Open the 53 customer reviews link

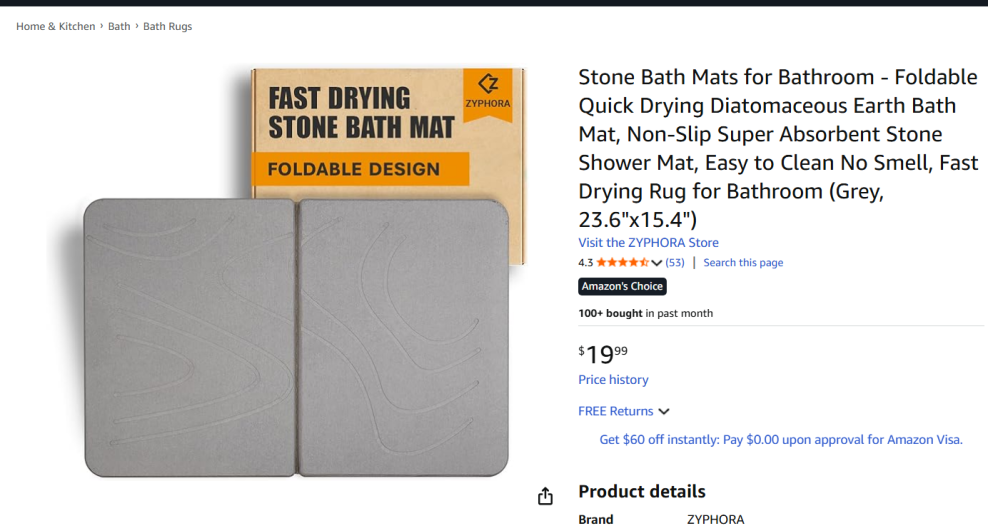click(675, 263)
